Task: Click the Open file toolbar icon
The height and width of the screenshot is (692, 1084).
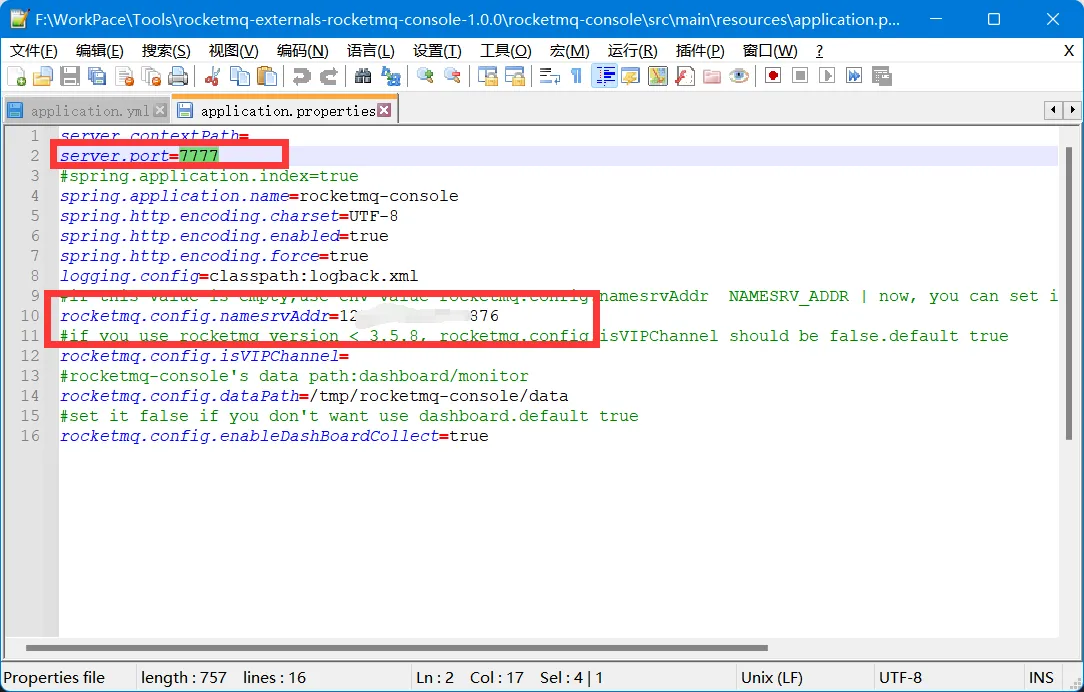Action: coord(43,76)
